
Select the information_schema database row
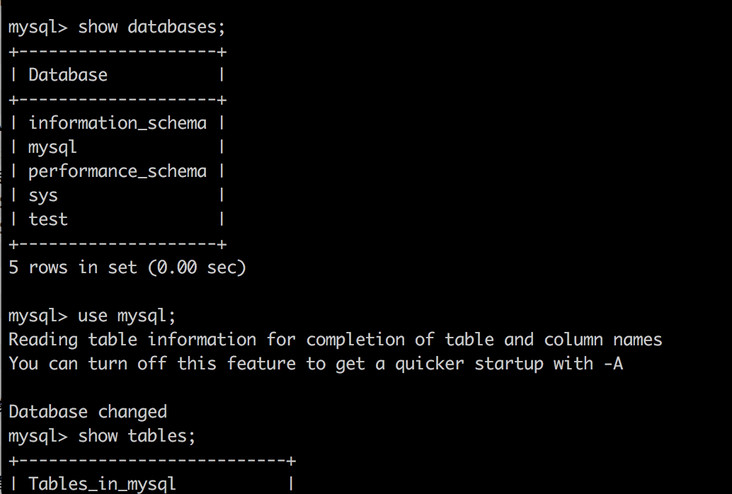[117, 123]
